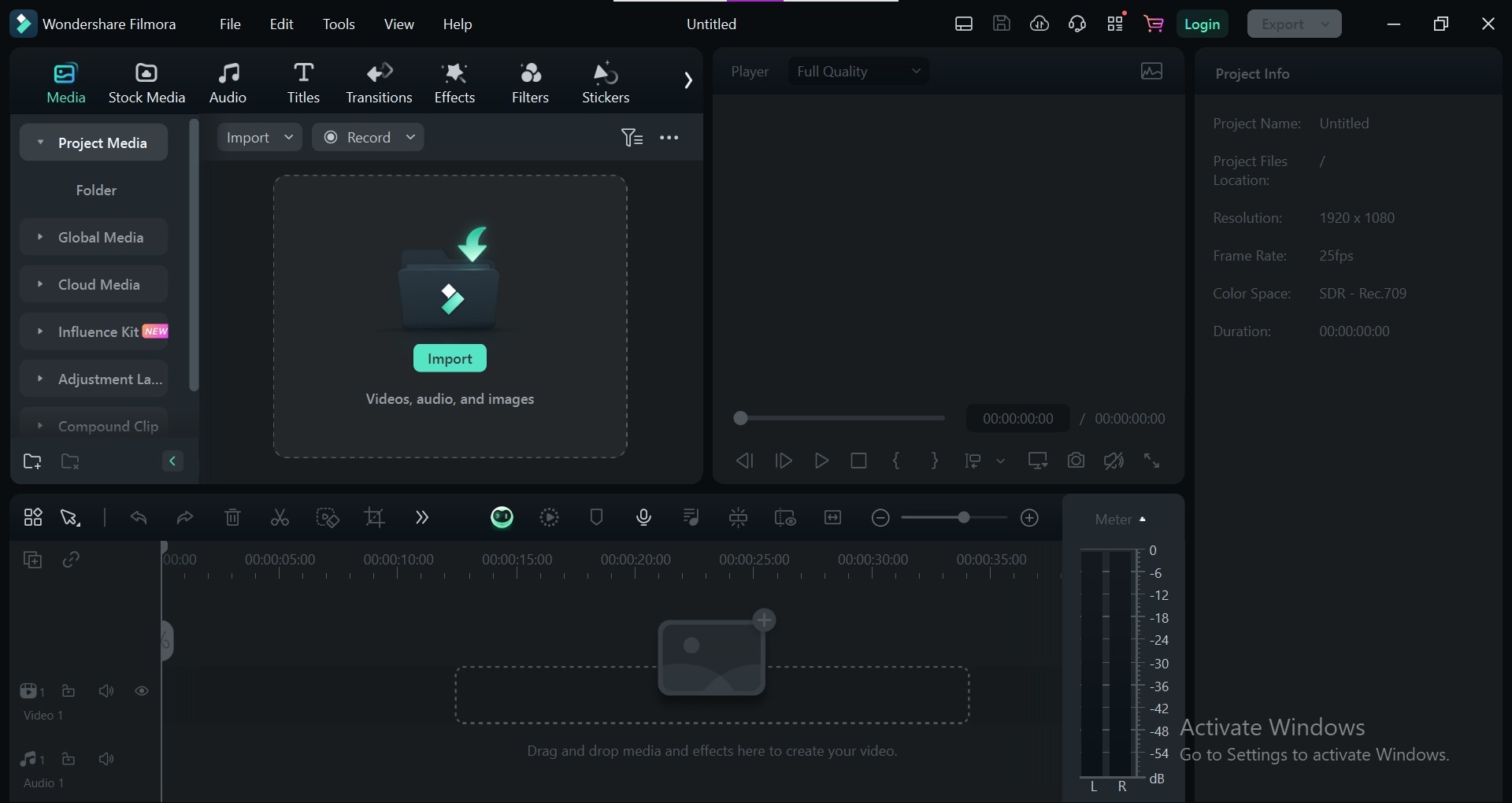The height and width of the screenshot is (803, 1512).
Task: Open the Filters tab
Action: click(530, 83)
